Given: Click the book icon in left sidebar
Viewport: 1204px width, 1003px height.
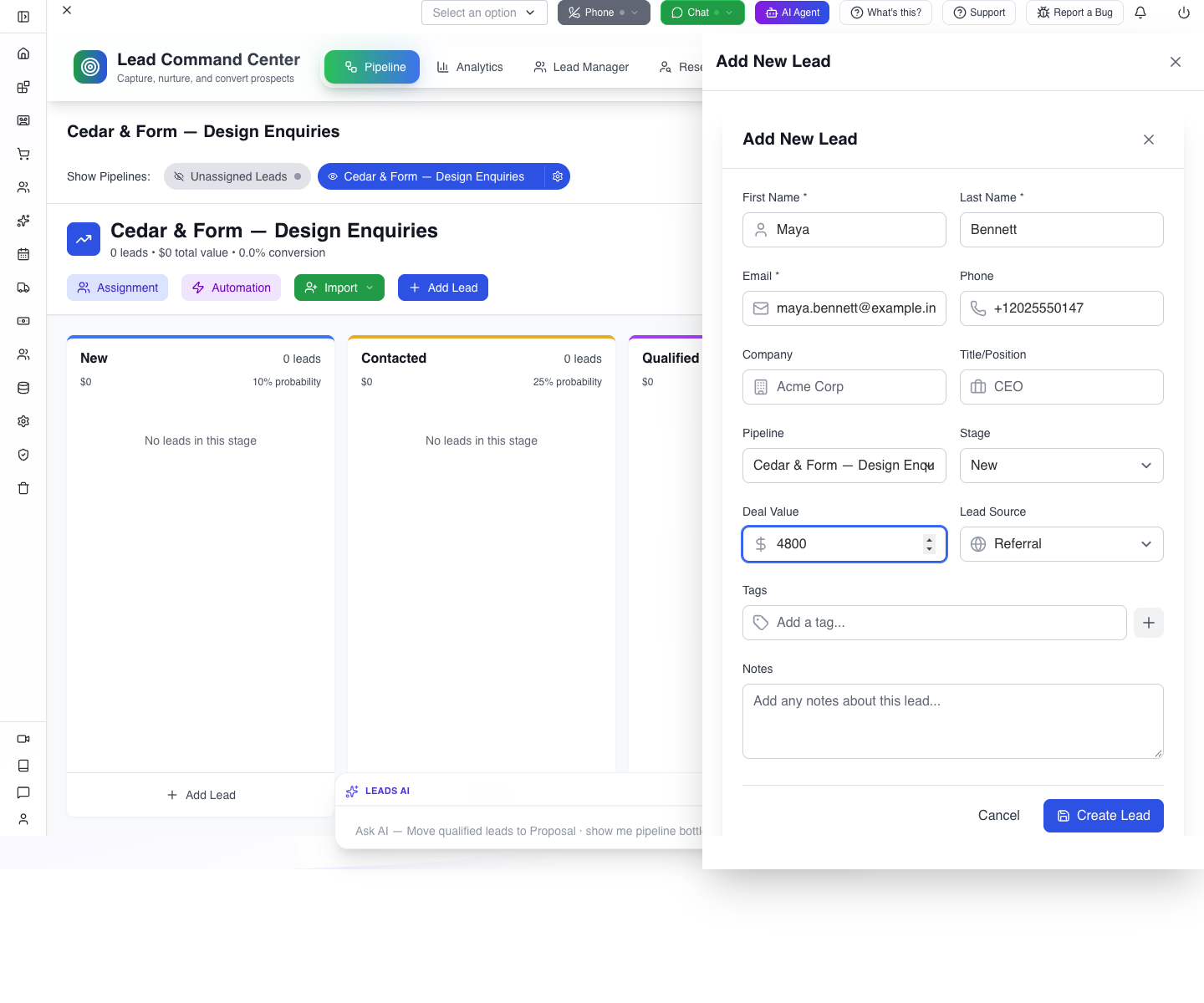Looking at the screenshot, I should pos(23,766).
